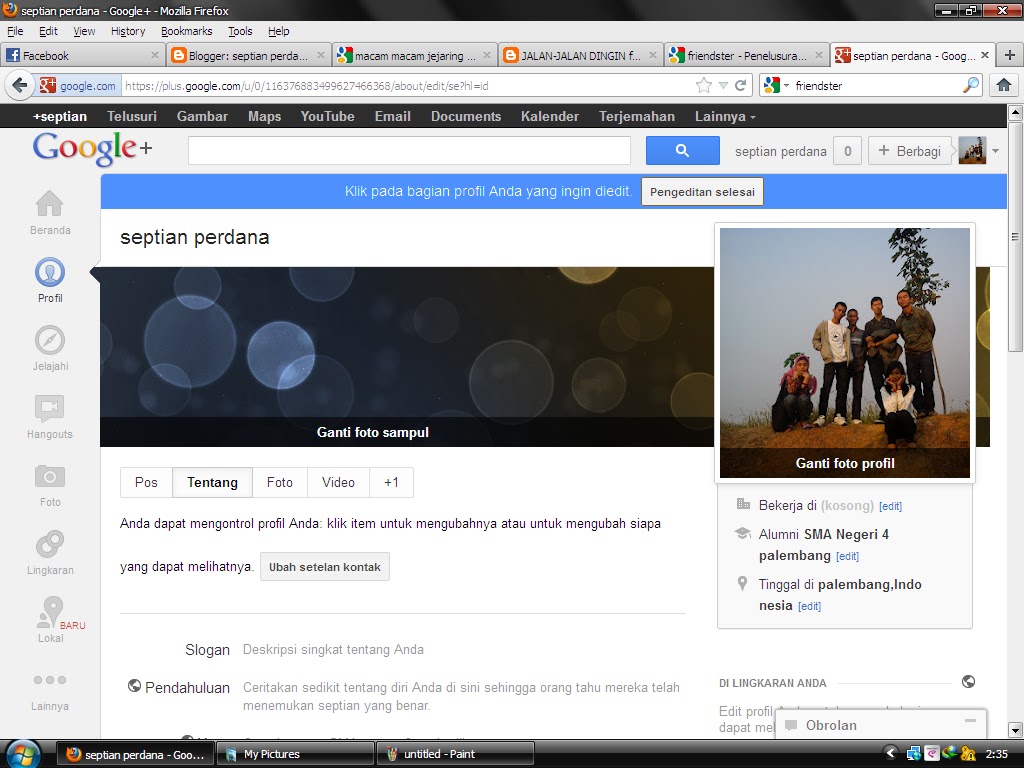Open Lainnya three-dots icon in sidebar

[50, 680]
